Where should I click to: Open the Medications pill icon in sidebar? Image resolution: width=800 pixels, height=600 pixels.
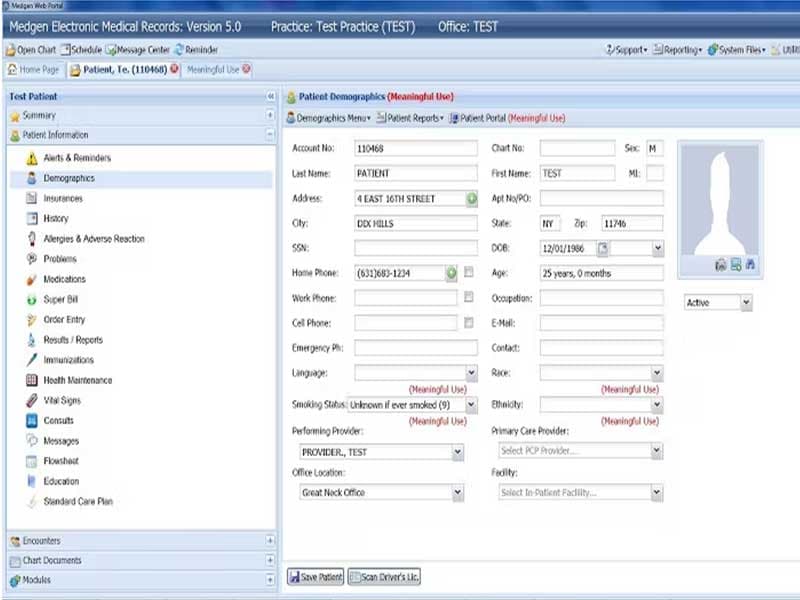tap(32, 279)
